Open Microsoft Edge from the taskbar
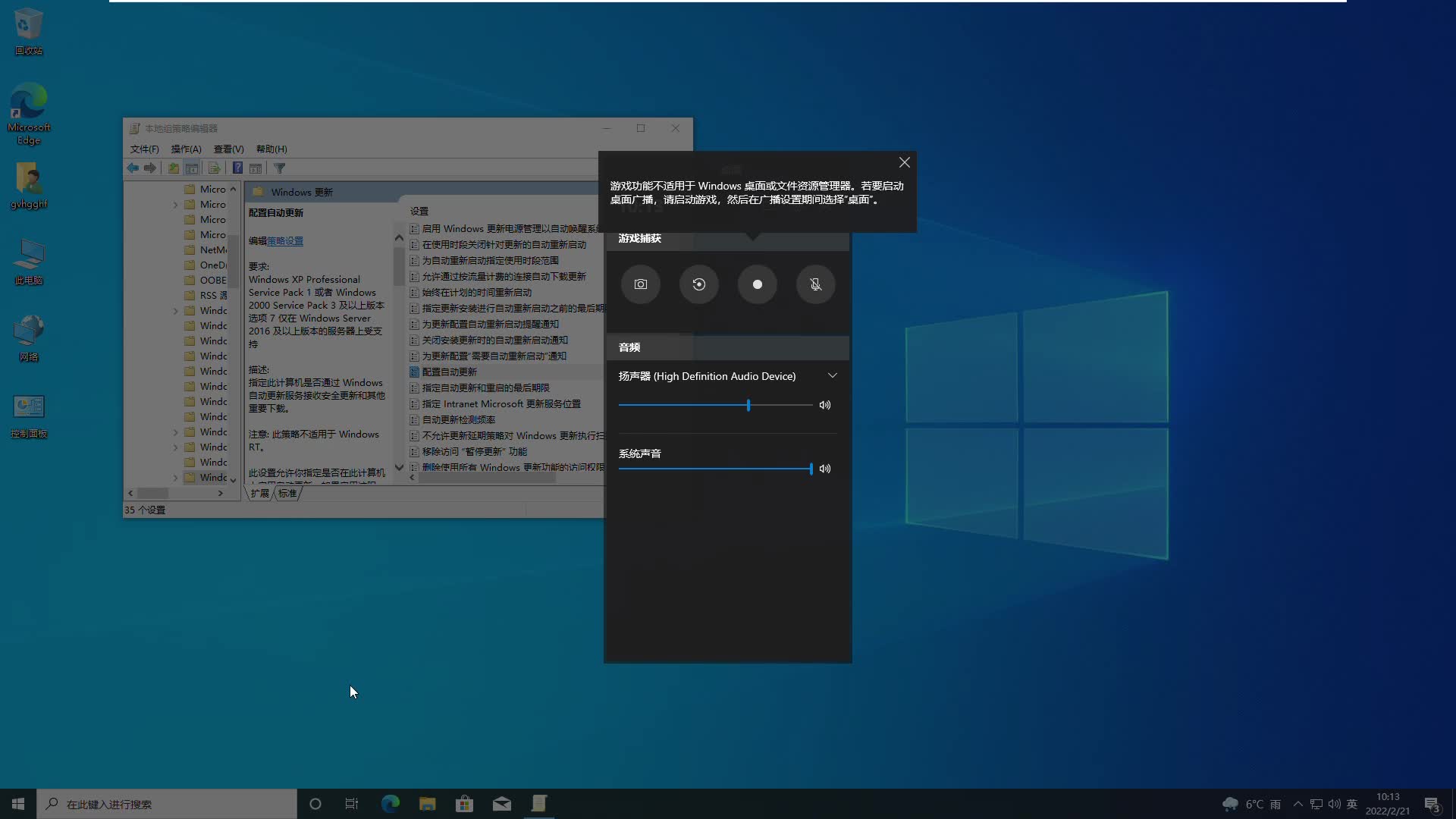This screenshot has width=1456, height=819. [390, 803]
